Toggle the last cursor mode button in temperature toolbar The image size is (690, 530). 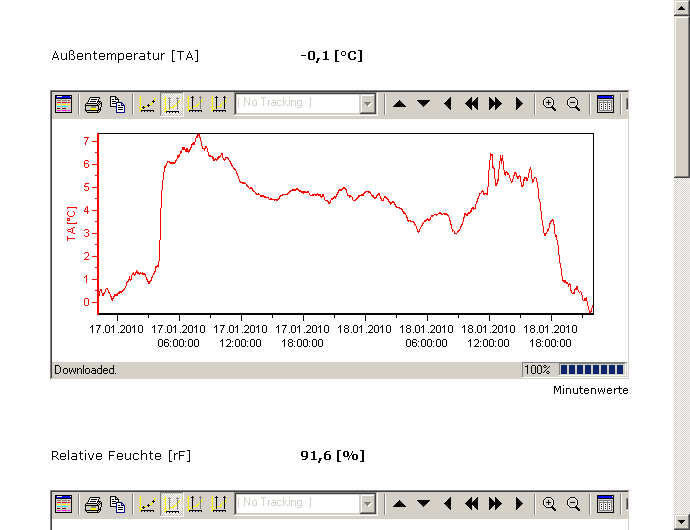tap(219, 104)
